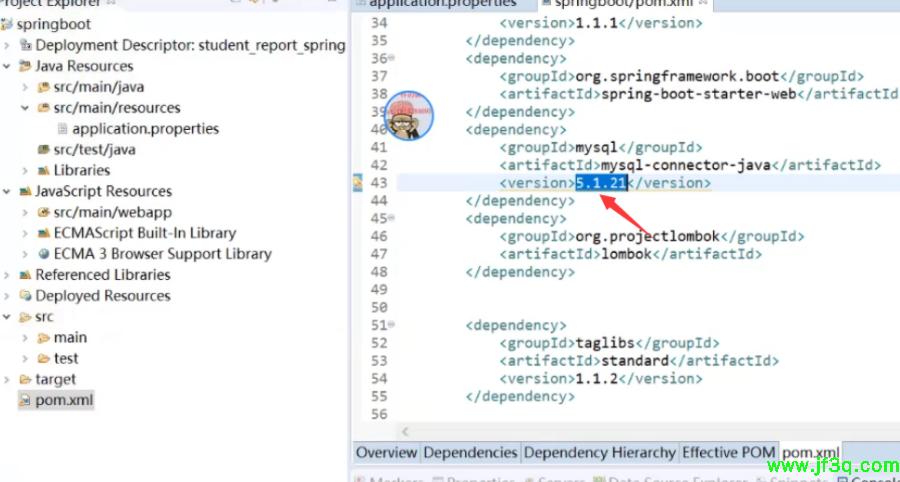Toggle code folding on line 36
900x482 pixels.
(391, 59)
